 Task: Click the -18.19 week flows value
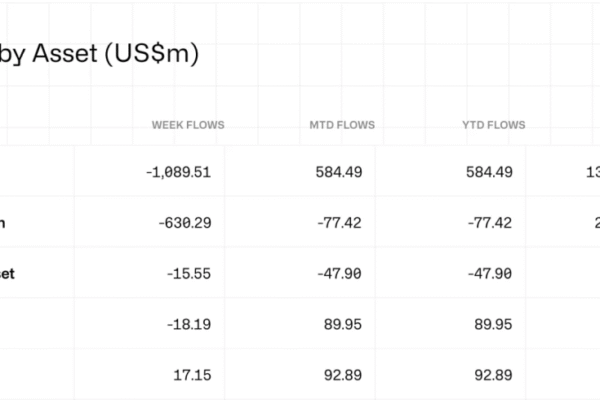(x=190, y=324)
